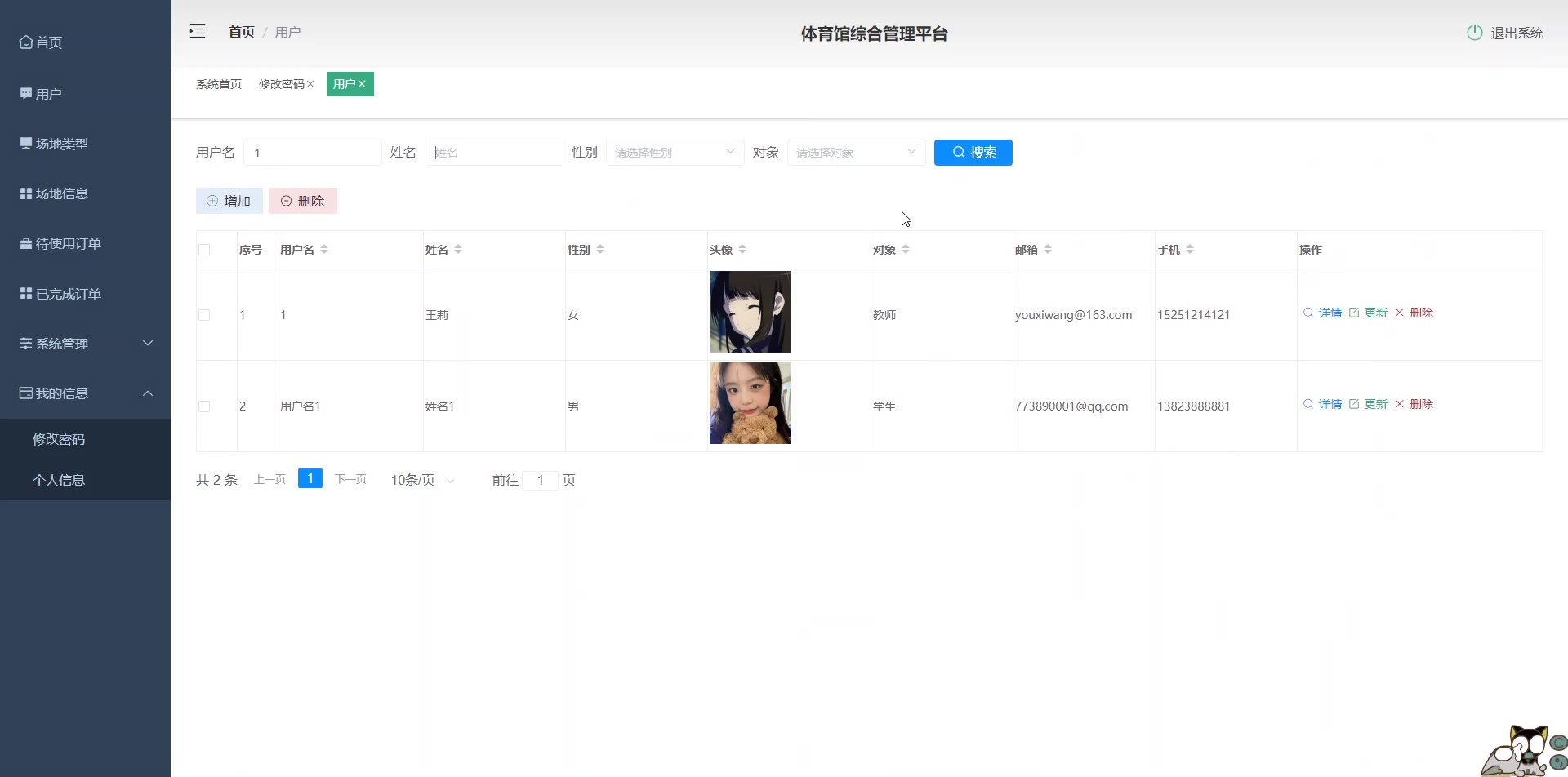The height and width of the screenshot is (777, 1568).
Task: Open the 对象 selection dropdown
Action: pos(855,153)
